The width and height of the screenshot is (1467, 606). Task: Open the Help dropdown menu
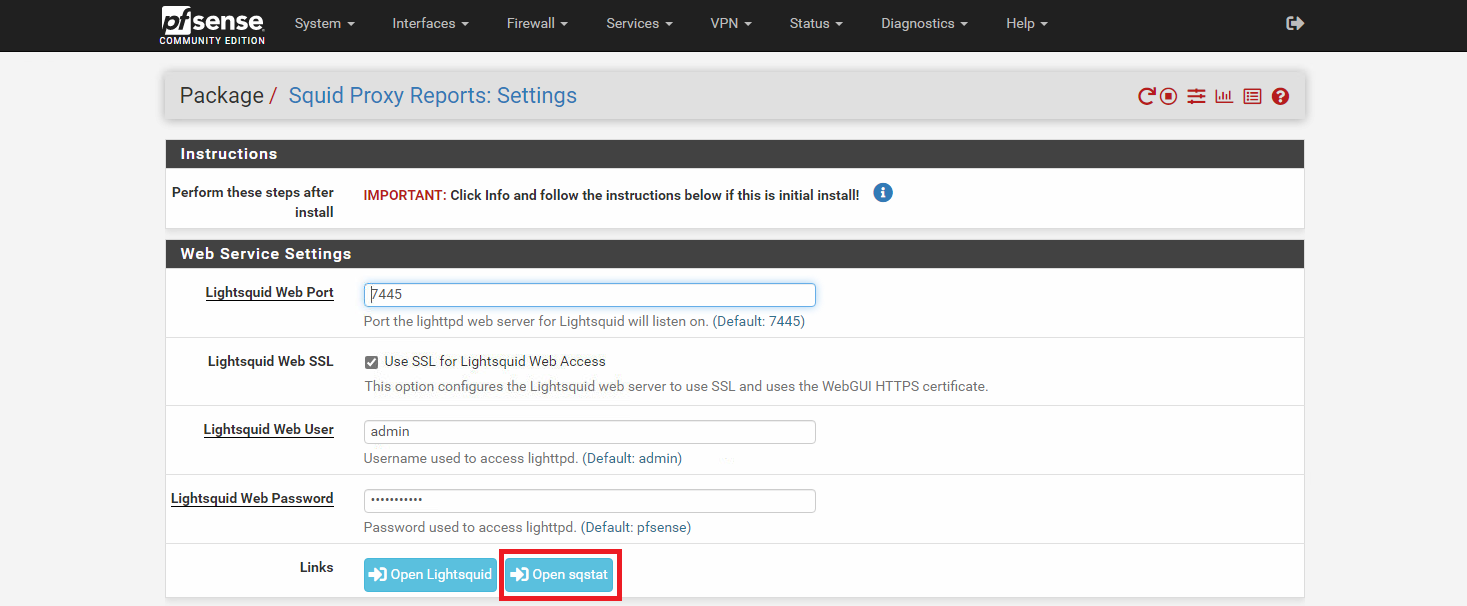1027,23
